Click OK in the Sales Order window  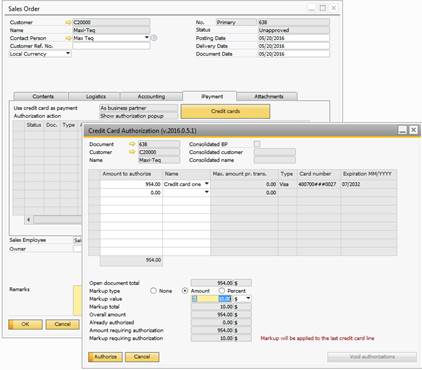pos(25,324)
